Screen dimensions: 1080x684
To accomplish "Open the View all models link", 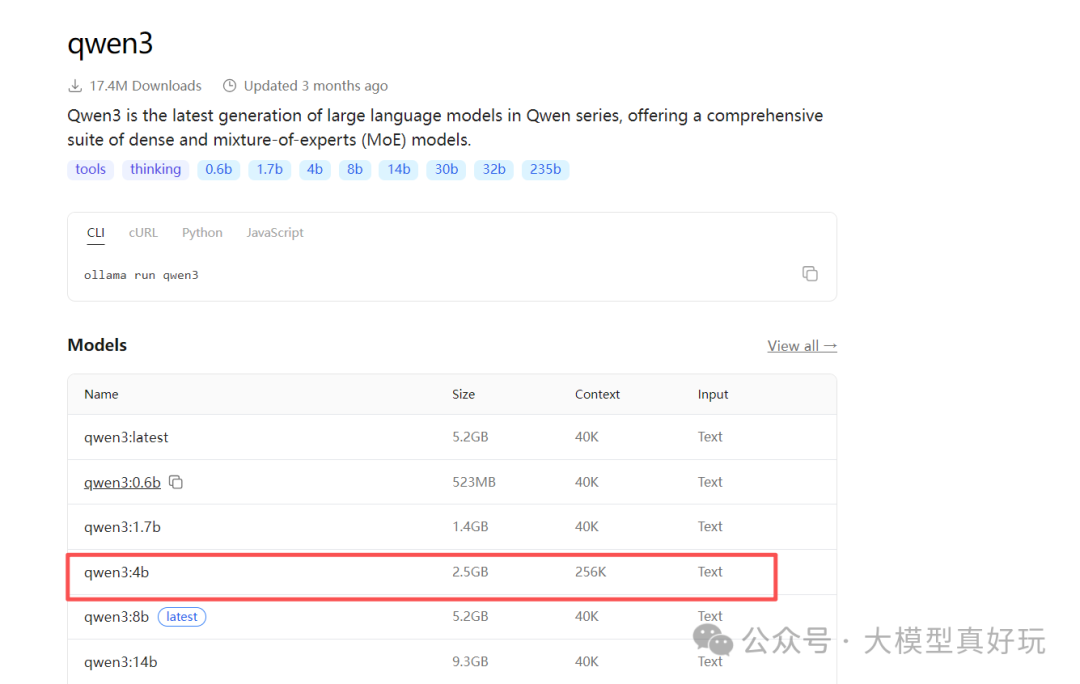I will [802, 346].
